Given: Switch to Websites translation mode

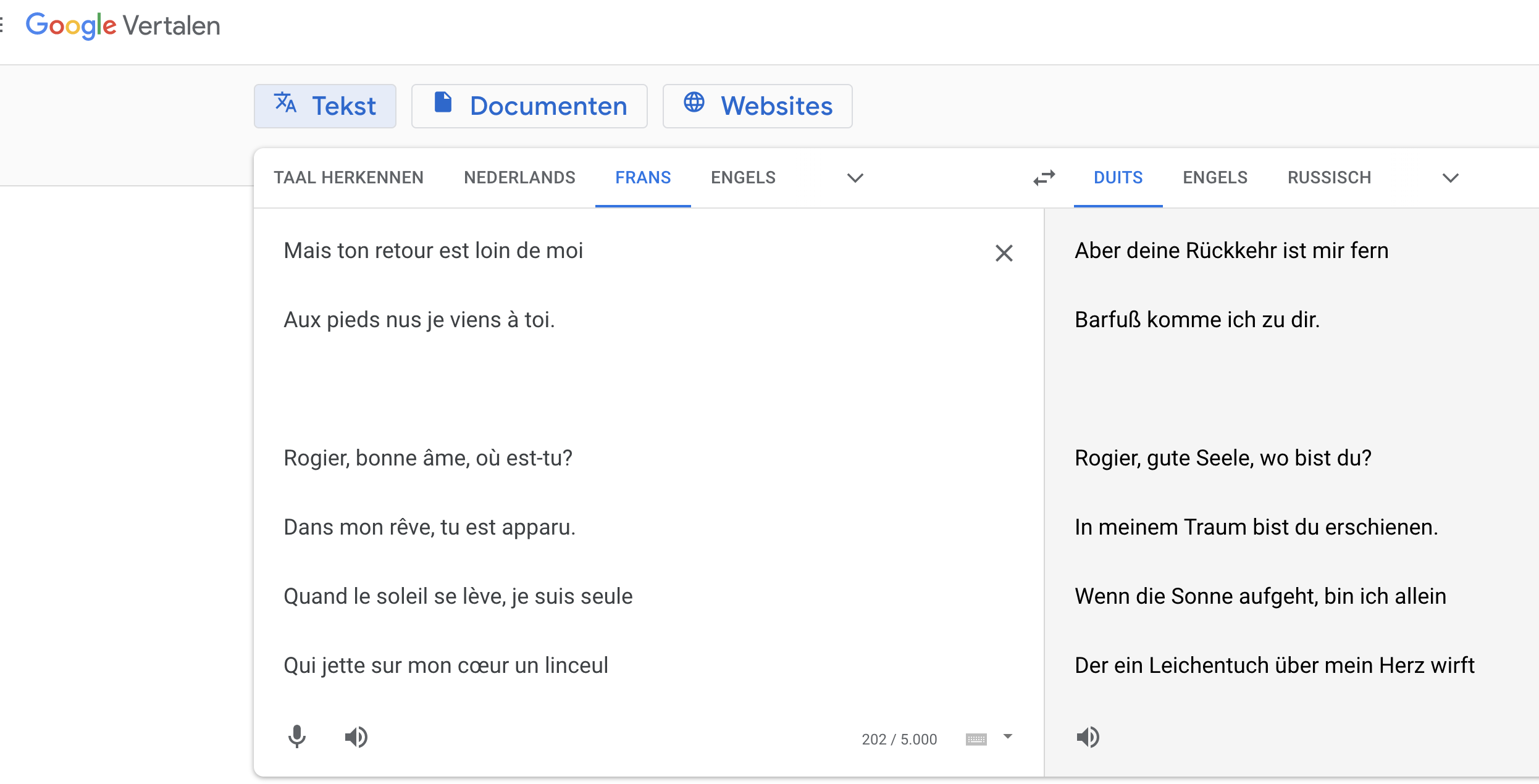Looking at the screenshot, I should [x=757, y=106].
